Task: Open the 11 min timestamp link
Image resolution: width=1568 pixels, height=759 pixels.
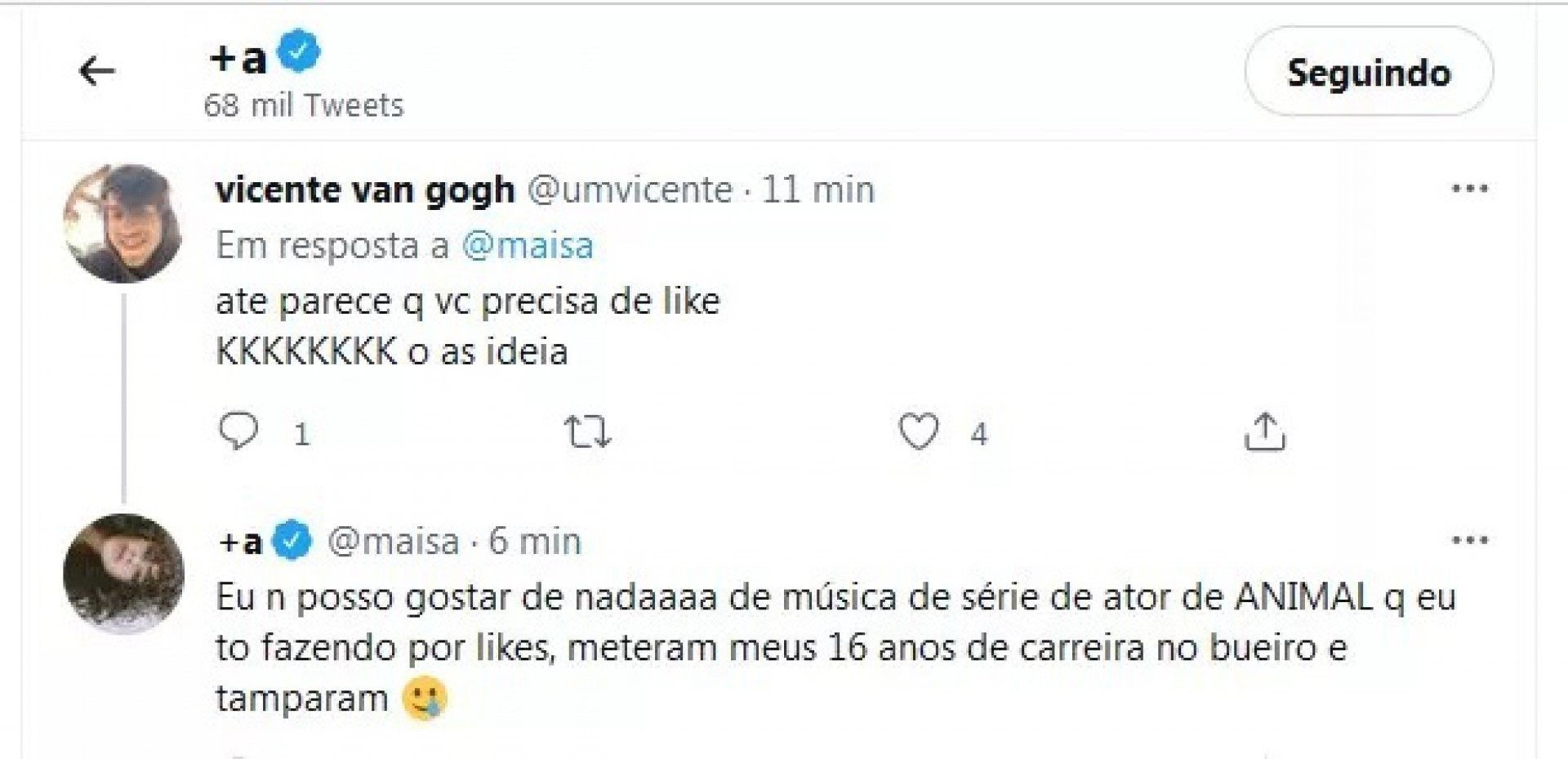Action: [817, 190]
